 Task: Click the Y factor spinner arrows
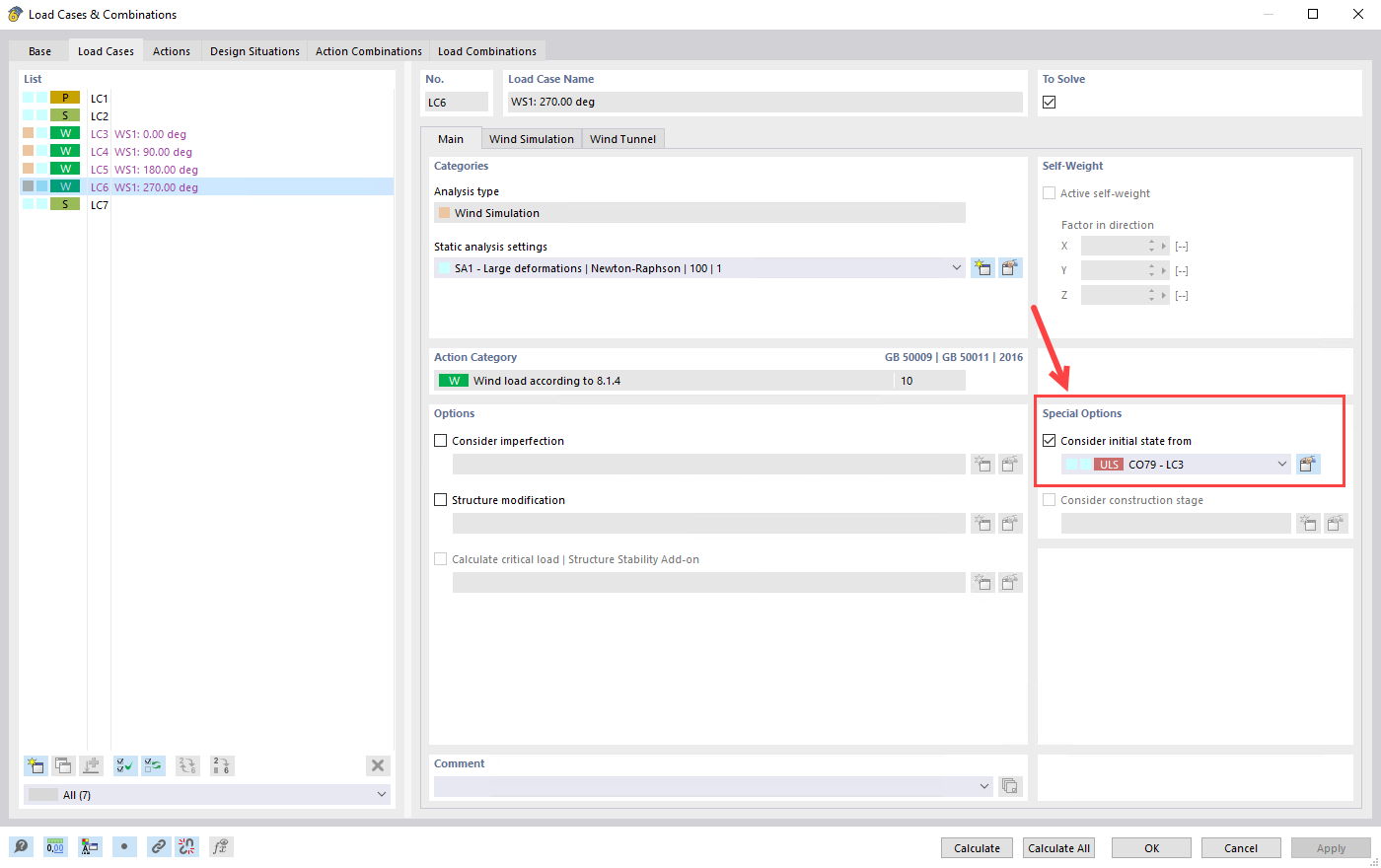tap(1151, 270)
